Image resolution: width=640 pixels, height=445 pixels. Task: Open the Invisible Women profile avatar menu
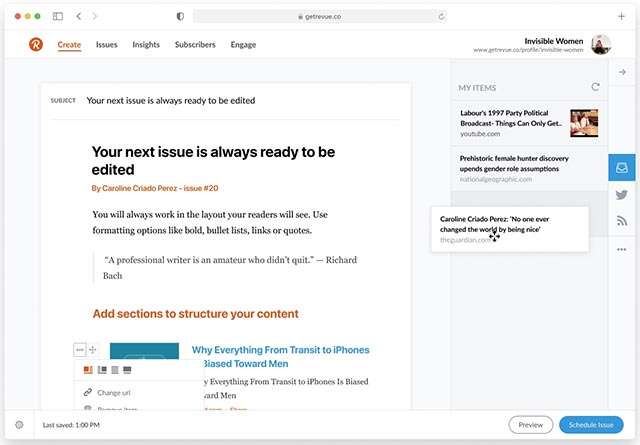coord(601,44)
